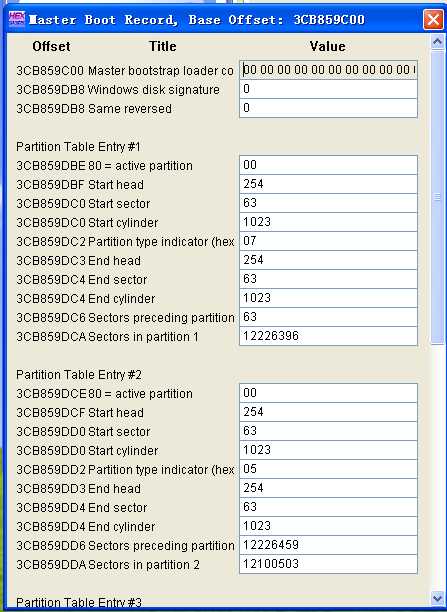
Task: Select the Same reversed value field
Action: (x=328, y=108)
